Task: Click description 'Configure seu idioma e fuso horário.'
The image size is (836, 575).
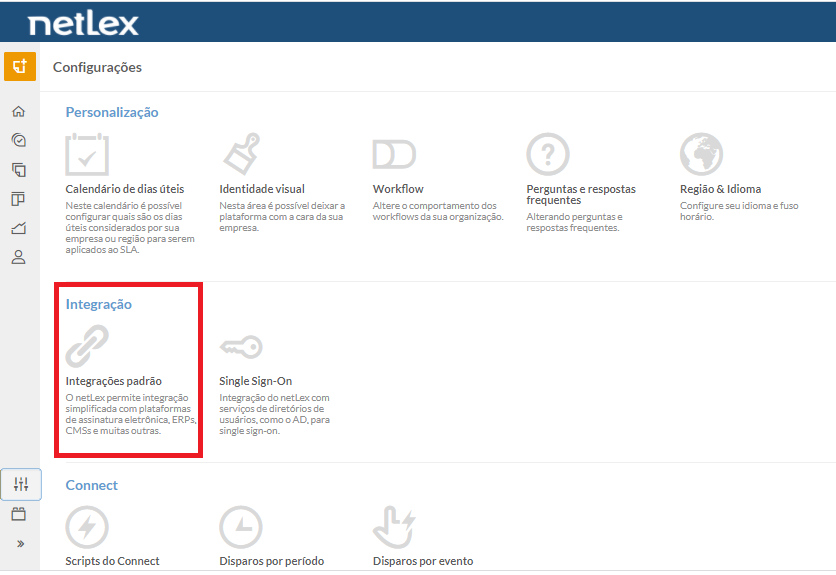Action: point(739,211)
